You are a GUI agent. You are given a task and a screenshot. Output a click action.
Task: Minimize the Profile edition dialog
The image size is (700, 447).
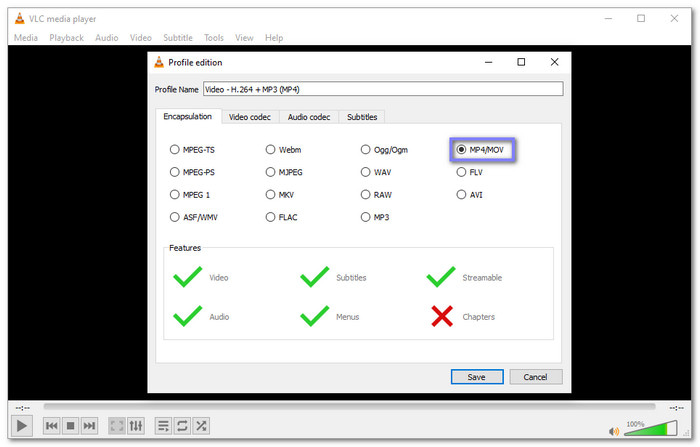[488, 62]
